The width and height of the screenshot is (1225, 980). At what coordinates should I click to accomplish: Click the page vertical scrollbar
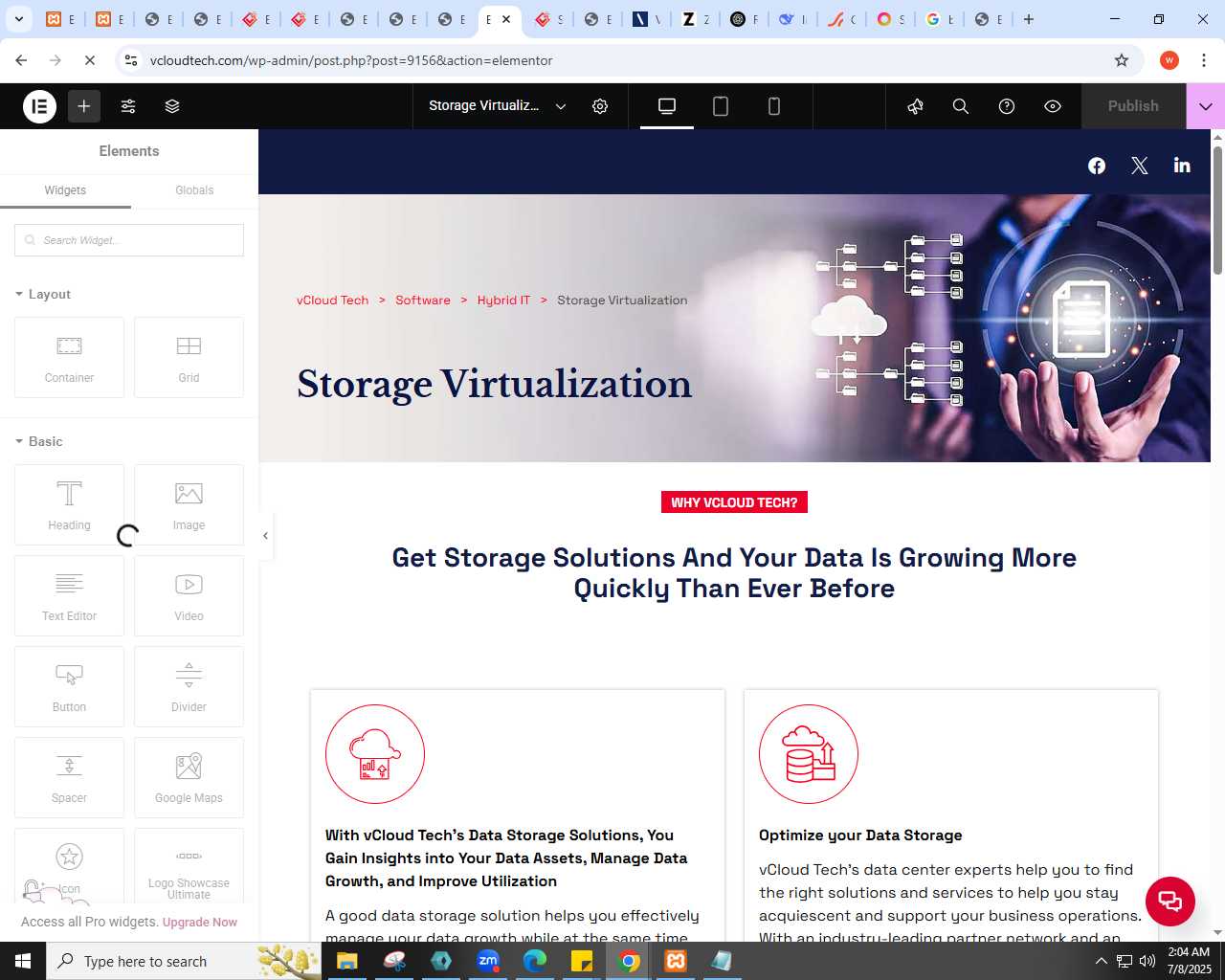1217,211
